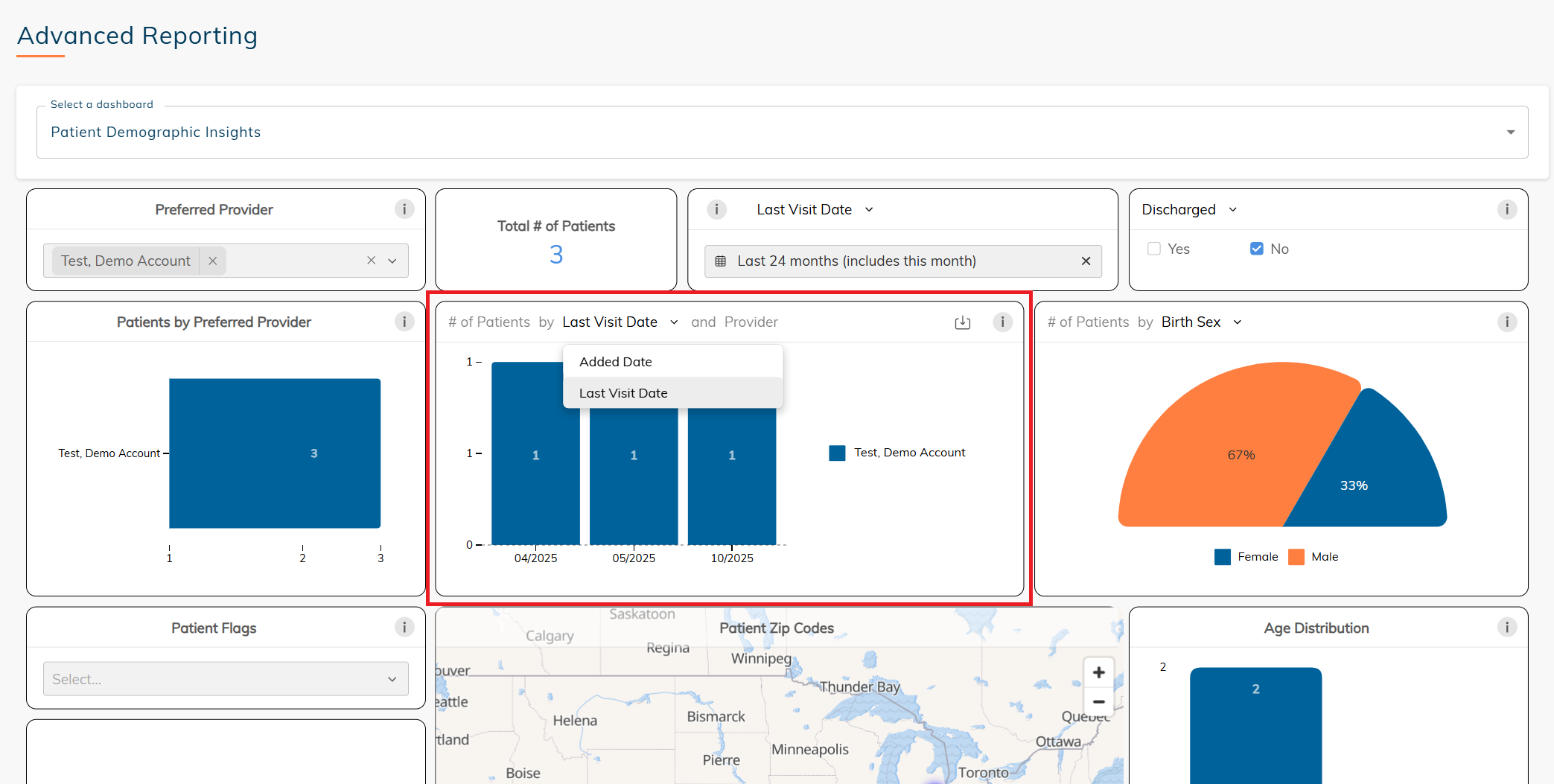The image size is (1554, 784).
Task: Zoom in on the Patient Zip Codes map
Action: [1098, 672]
